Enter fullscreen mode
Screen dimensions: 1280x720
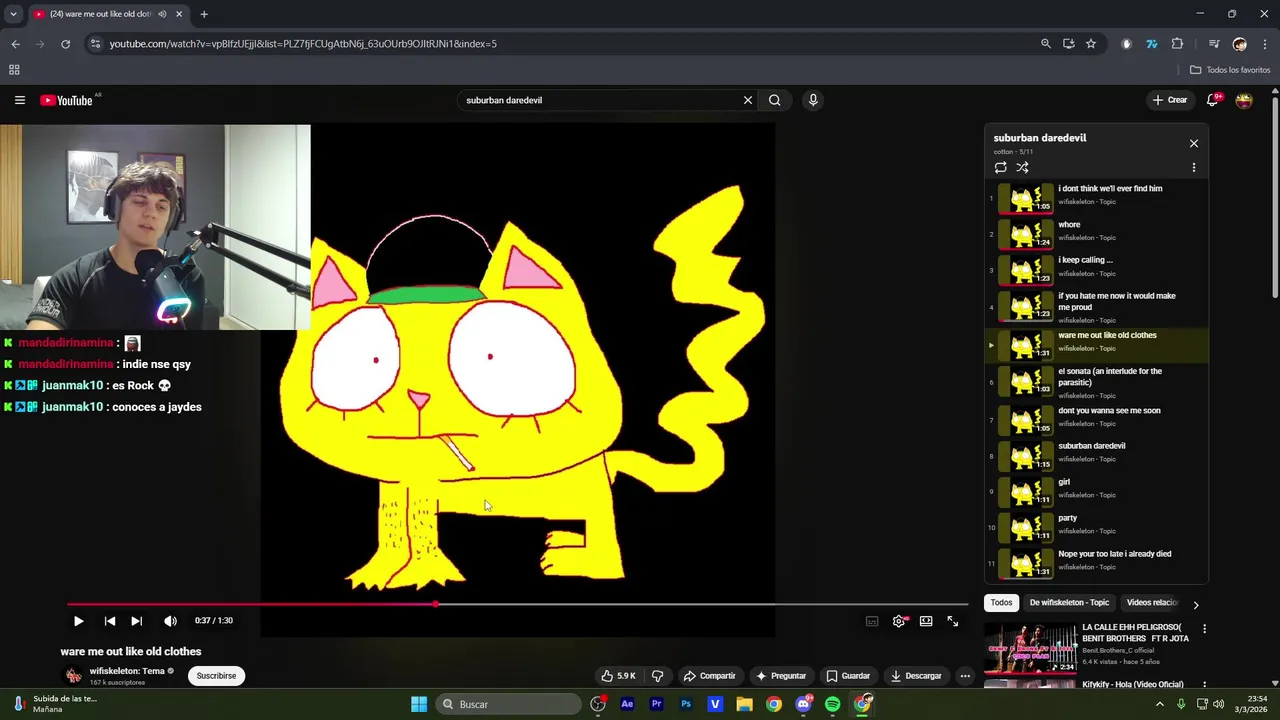[x=953, y=621]
